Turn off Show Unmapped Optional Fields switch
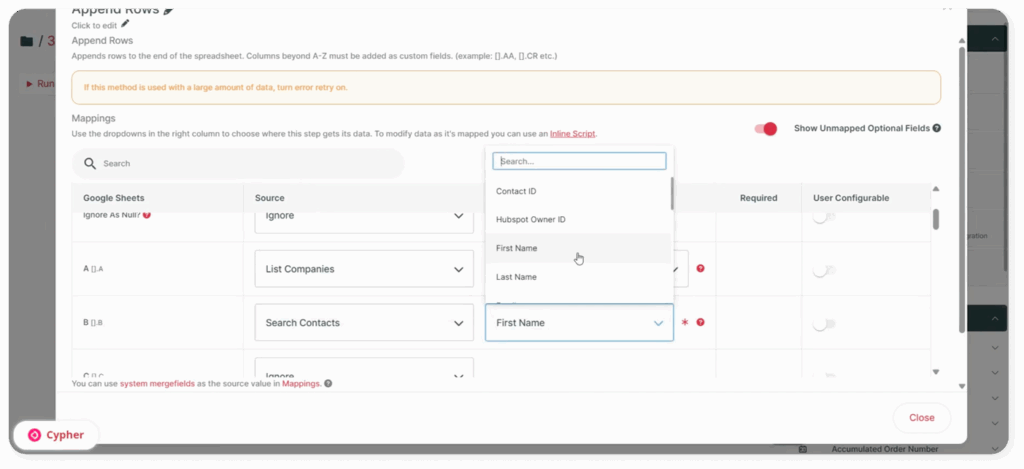 pos(765,129)
